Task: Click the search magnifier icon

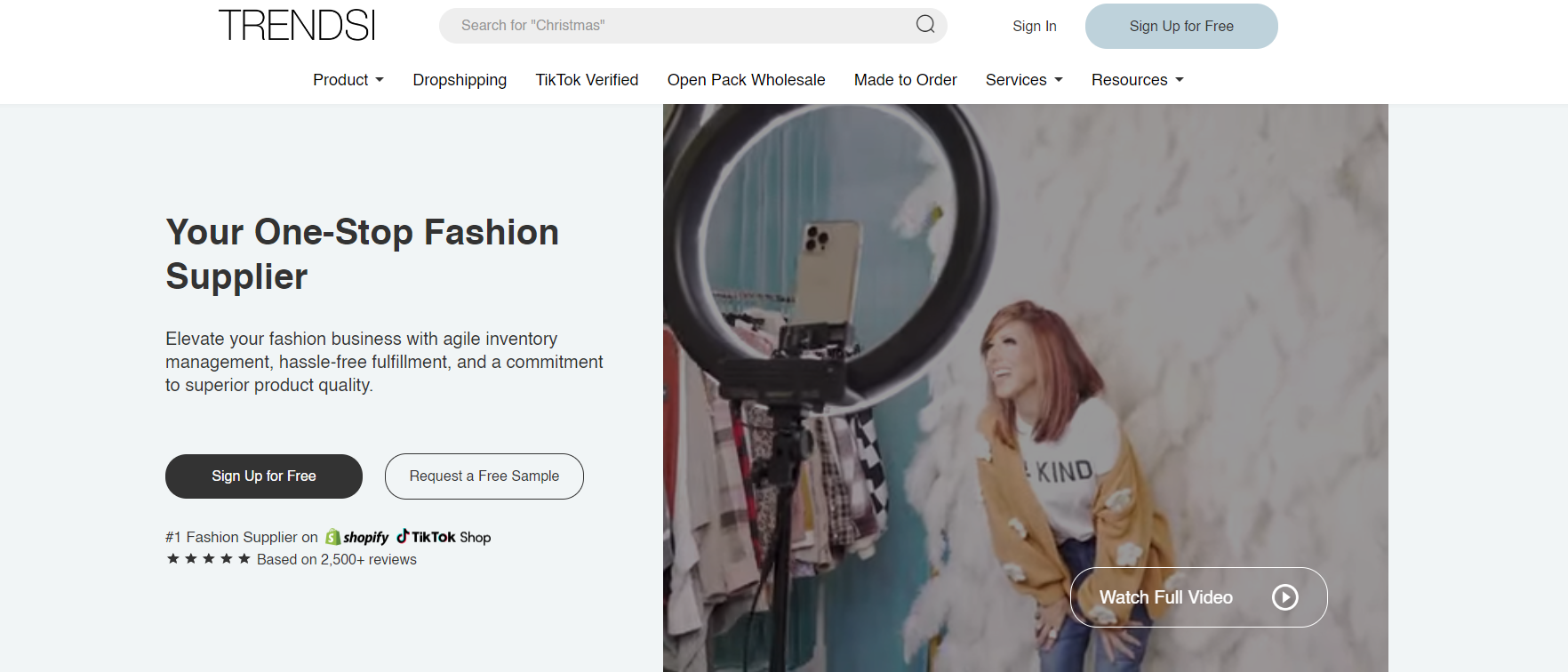Action: [925, 24]
